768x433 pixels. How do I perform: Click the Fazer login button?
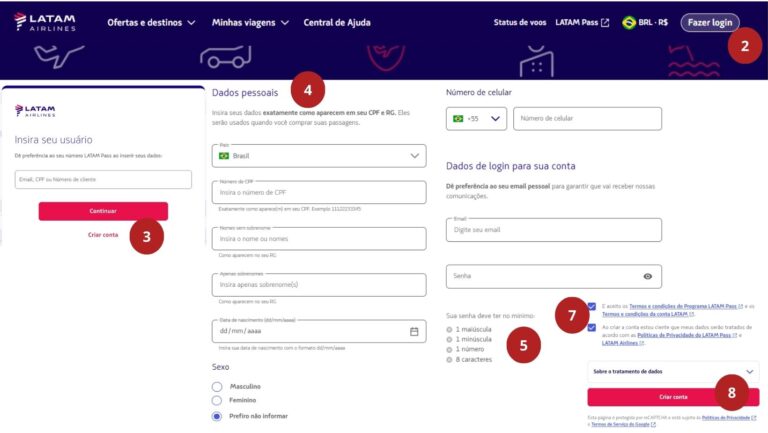710,23
